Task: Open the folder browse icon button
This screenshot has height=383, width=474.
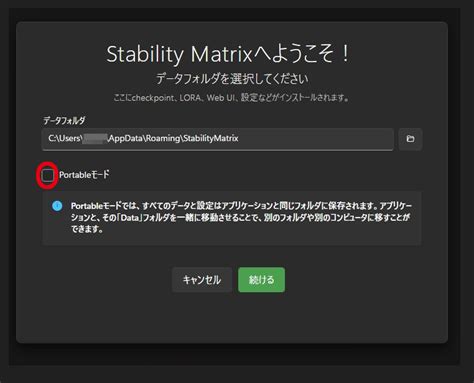Action: pos(410,139)
